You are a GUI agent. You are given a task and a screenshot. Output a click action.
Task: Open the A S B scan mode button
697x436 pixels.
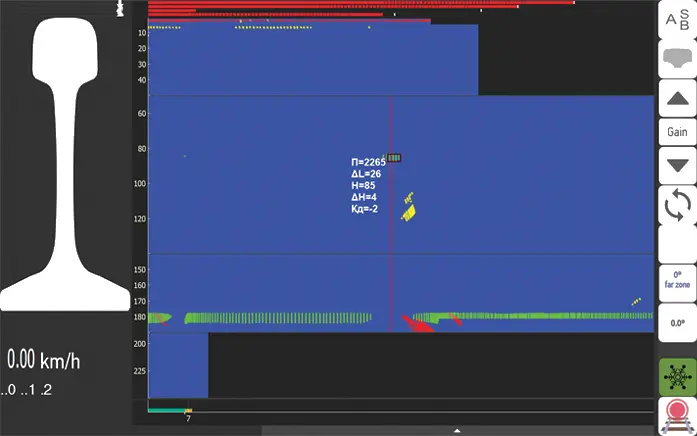coord(677,20)
